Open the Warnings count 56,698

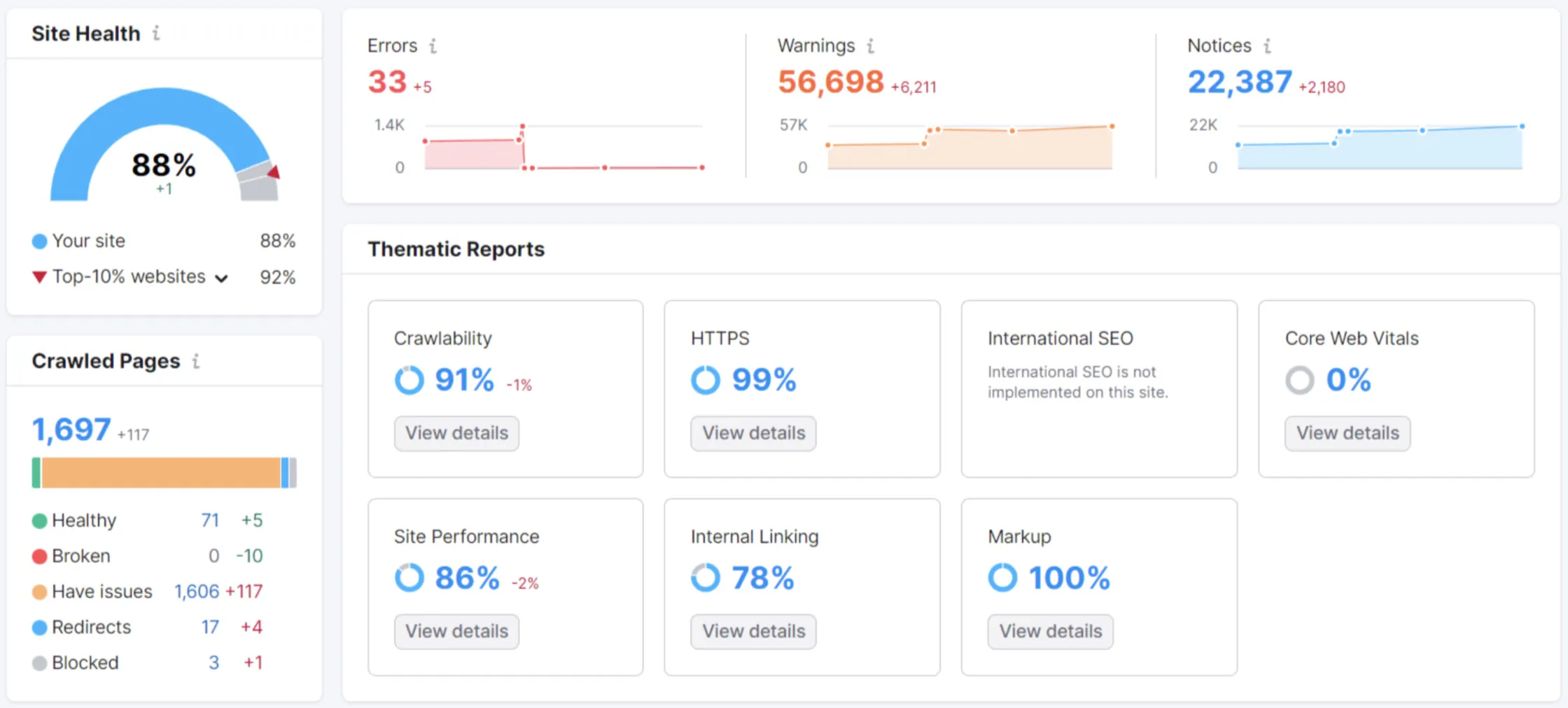(x=831, y=82)
